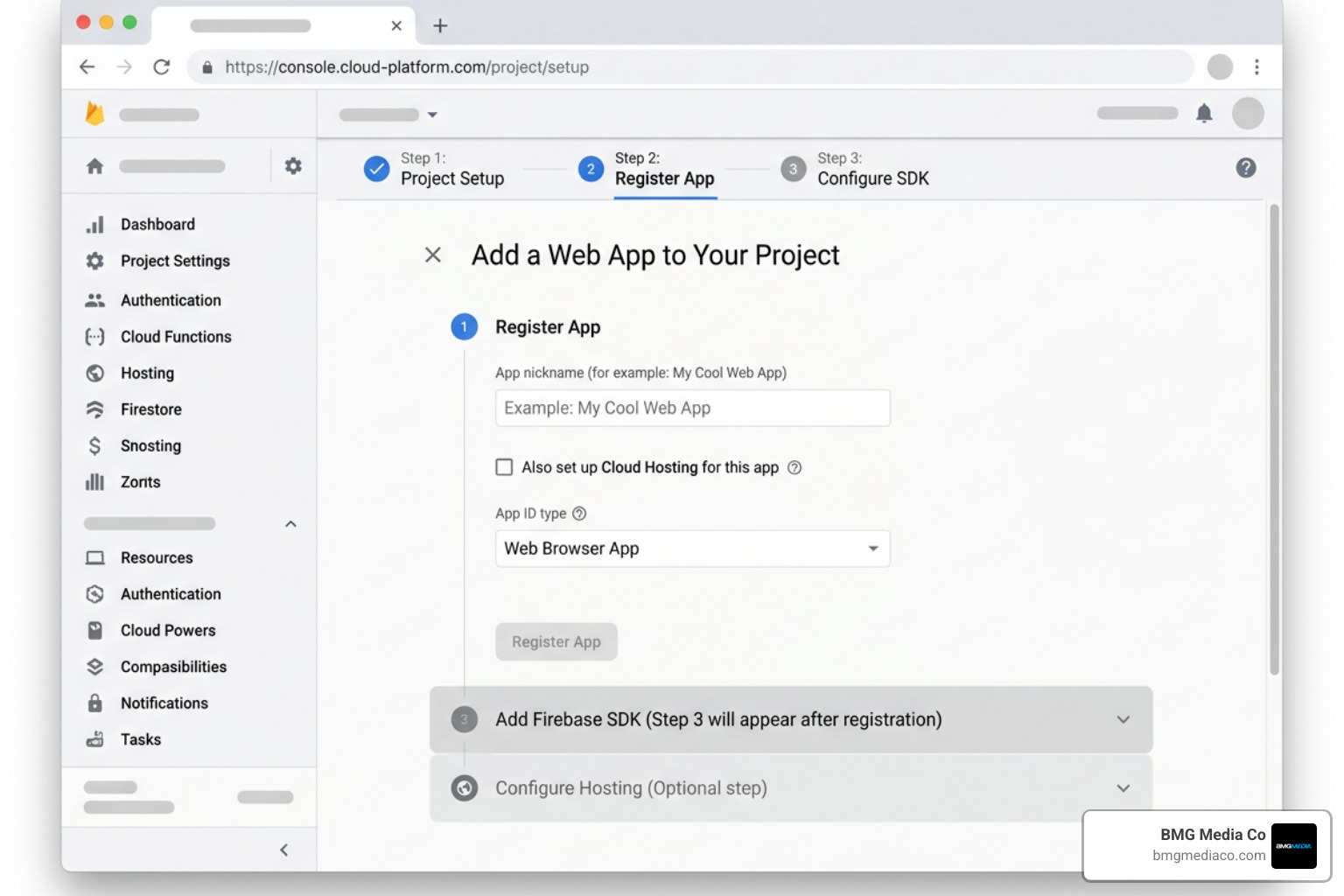1344x896 pixels.
Task: Click the browser profile avatar
Action: [x=1220, y=66]
